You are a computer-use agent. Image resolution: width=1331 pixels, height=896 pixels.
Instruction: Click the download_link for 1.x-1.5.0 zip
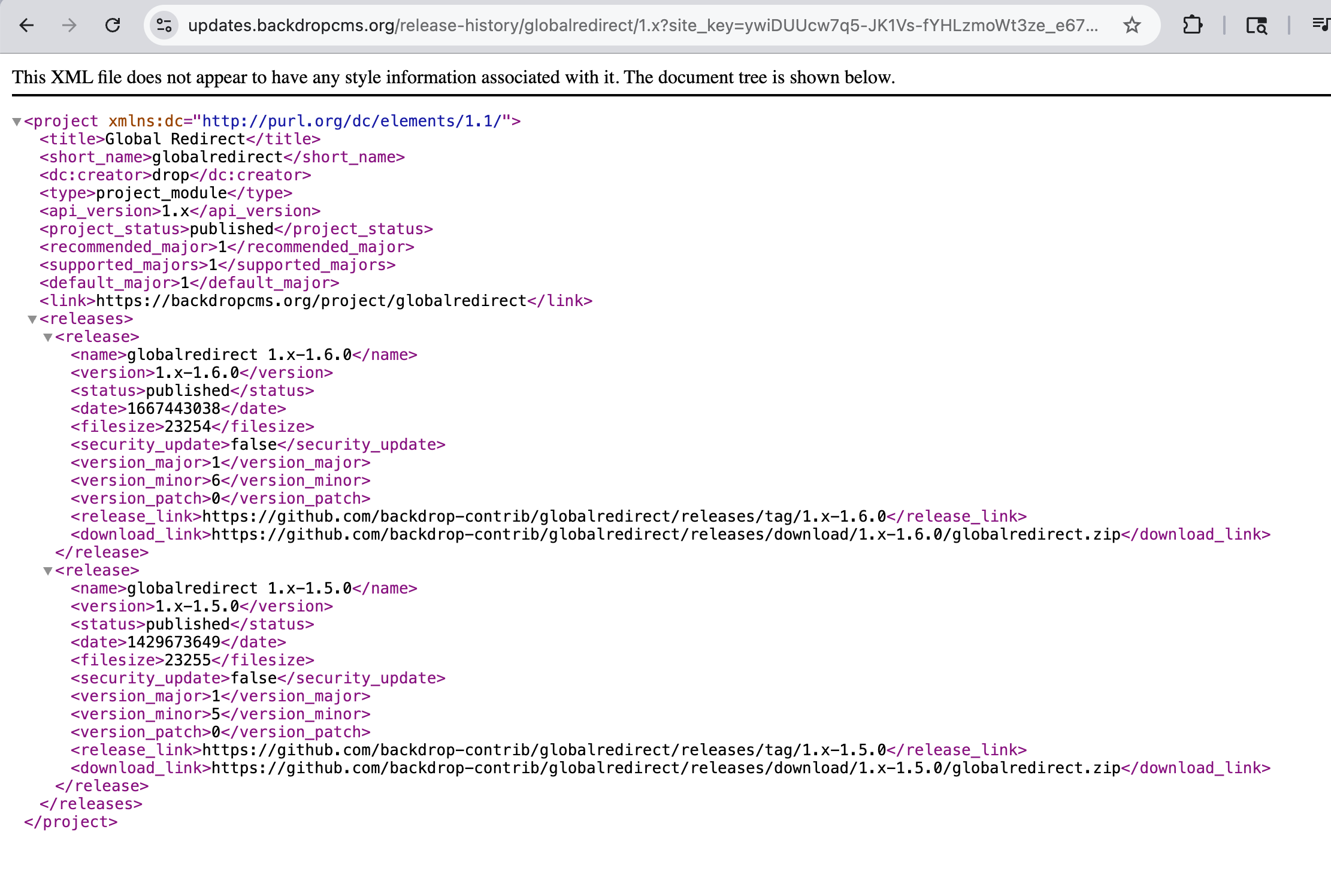tap(666, 768)
